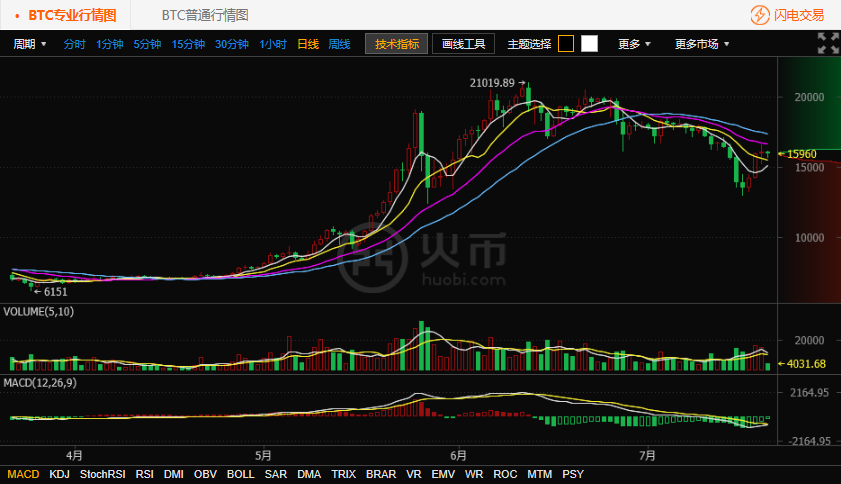
Task: Select ROC indicator
Action: [505, 474]
